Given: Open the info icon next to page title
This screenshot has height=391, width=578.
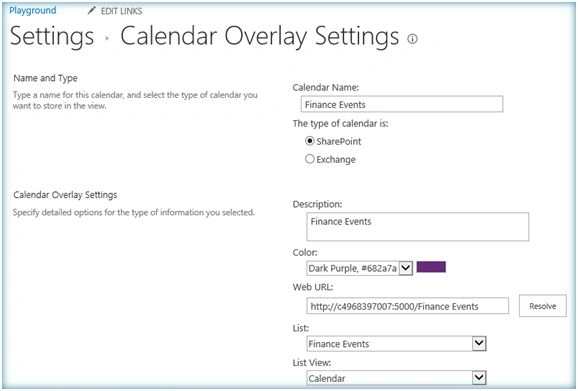Looking at the screenshot, I should point(412,38).
